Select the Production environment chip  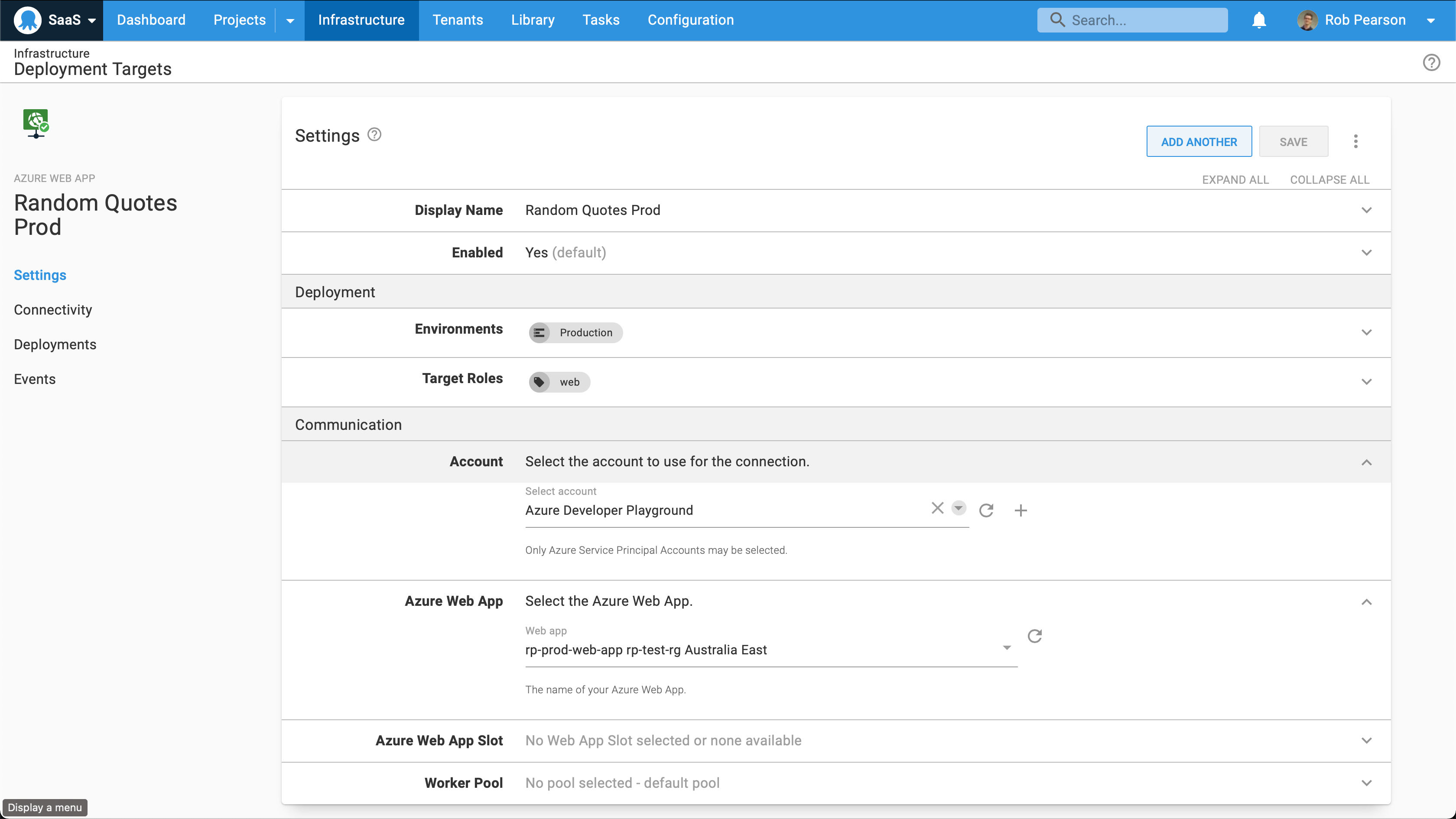pos(575,332)
